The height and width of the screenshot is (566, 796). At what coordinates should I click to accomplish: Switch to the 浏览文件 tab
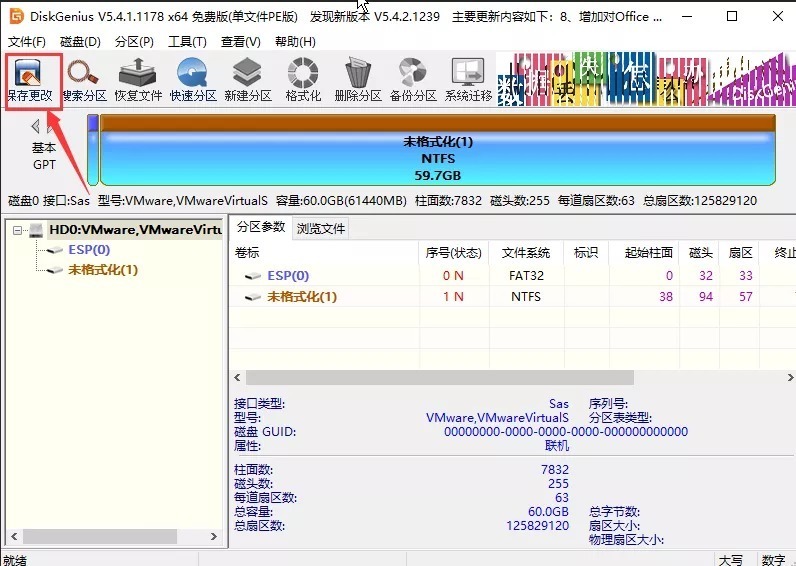click(320, 228)
